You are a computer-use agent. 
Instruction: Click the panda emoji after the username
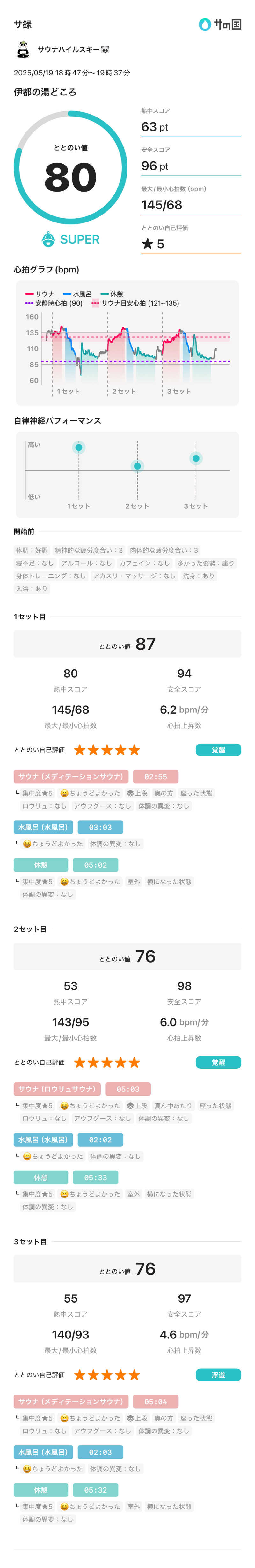coord(105,49)
